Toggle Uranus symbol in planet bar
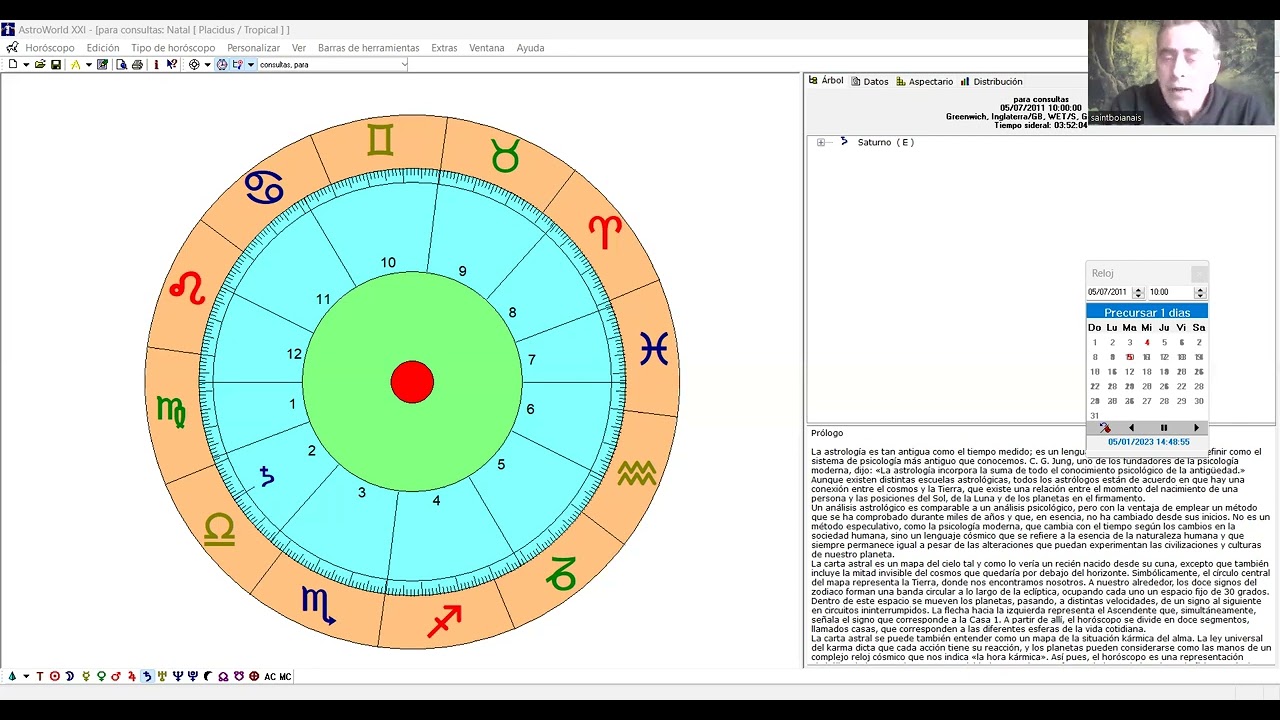This screenshot has width=1280, height=720. [x=162, y=676]
